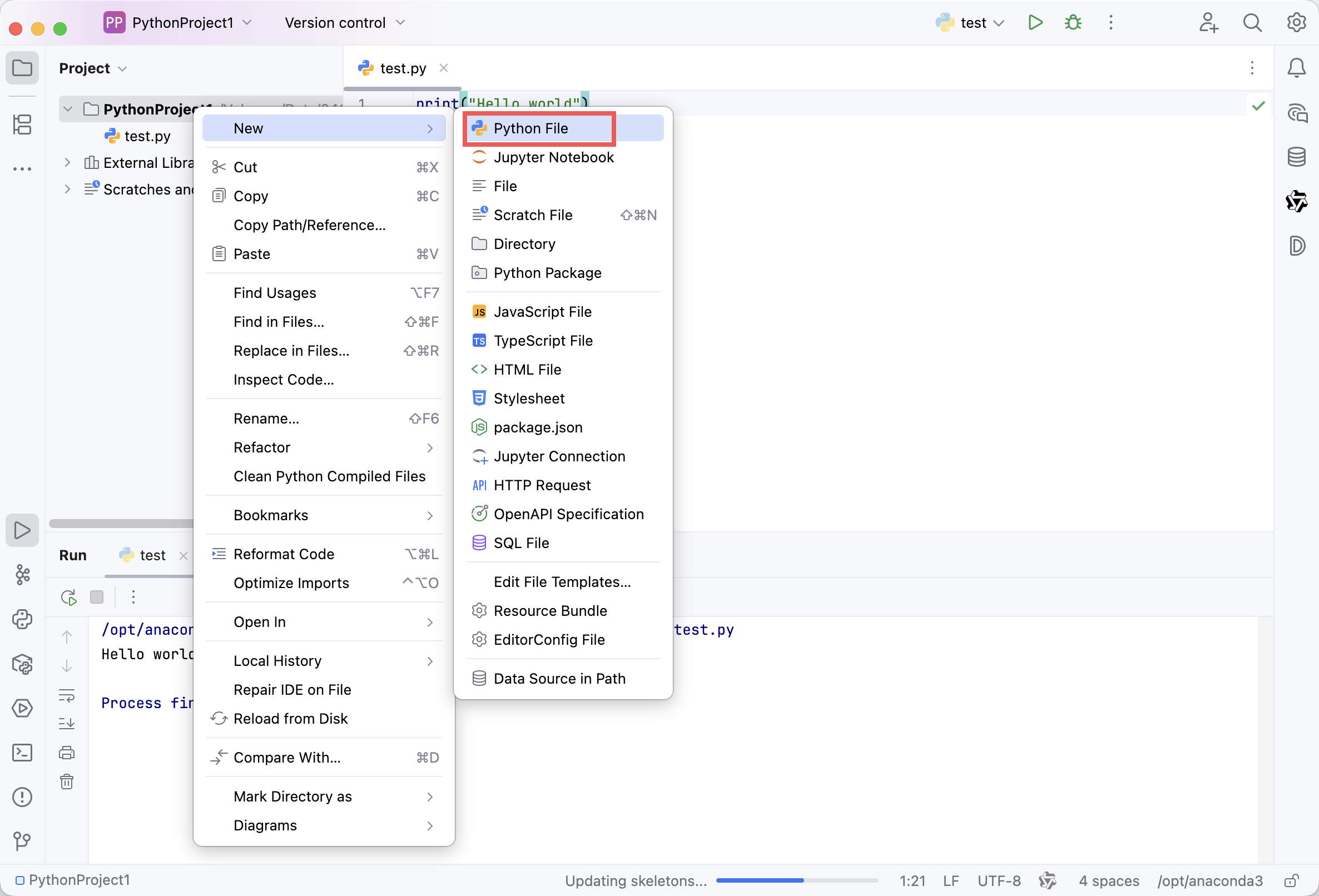
Task: Click the Stop button in Run panel
Action: pos(97,597)
